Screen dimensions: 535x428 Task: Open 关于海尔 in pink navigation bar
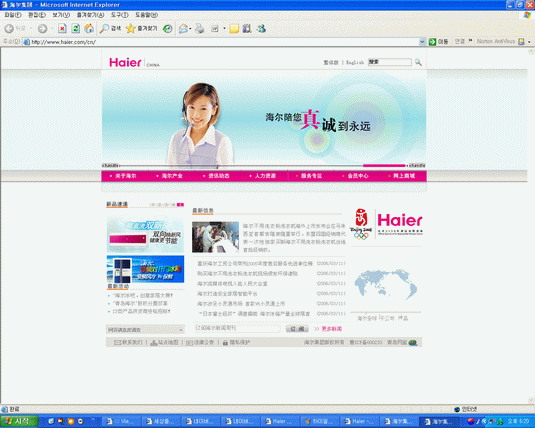click(125, 176)
